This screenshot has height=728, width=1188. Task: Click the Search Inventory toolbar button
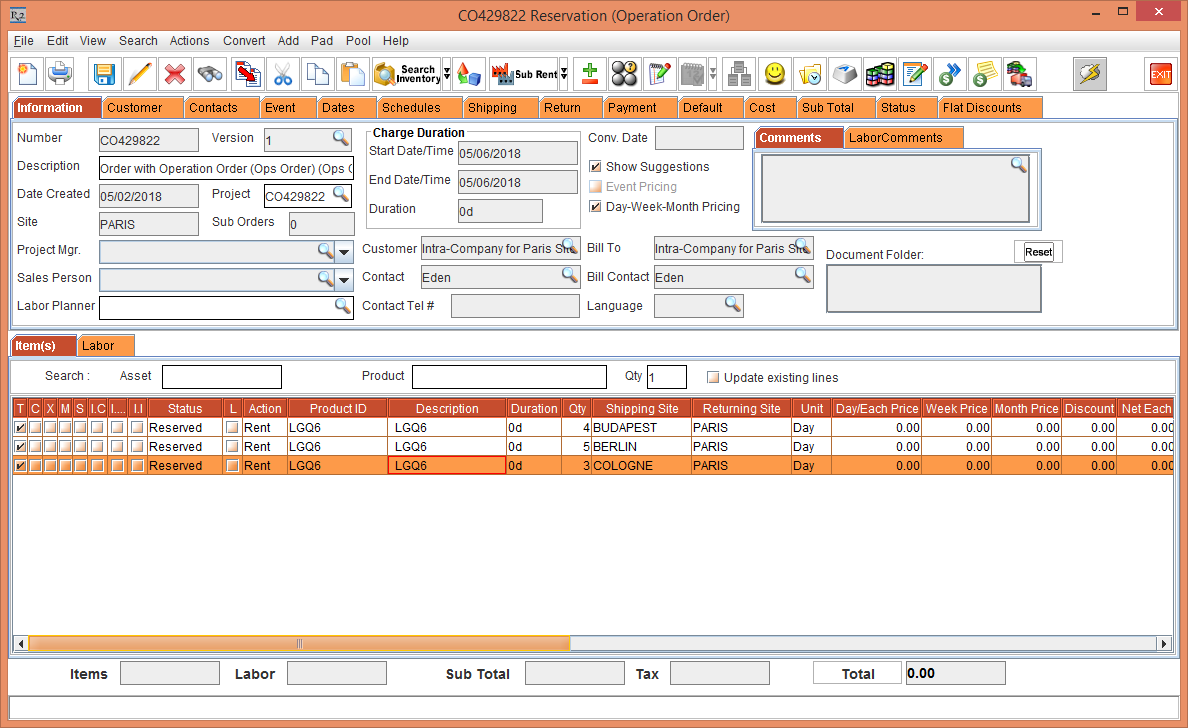406,74
